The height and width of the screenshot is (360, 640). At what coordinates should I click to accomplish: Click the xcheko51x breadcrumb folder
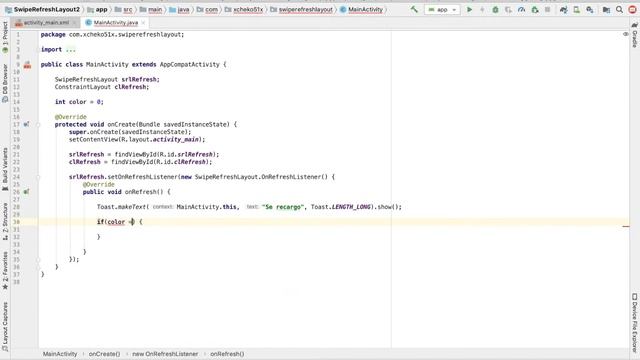coord(244,9)
